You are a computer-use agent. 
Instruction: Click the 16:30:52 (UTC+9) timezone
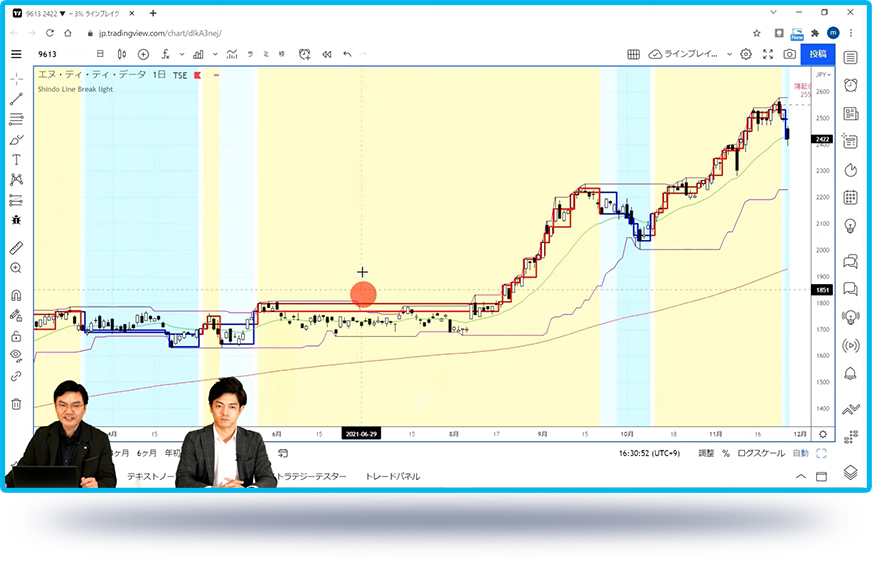(649, 453)
